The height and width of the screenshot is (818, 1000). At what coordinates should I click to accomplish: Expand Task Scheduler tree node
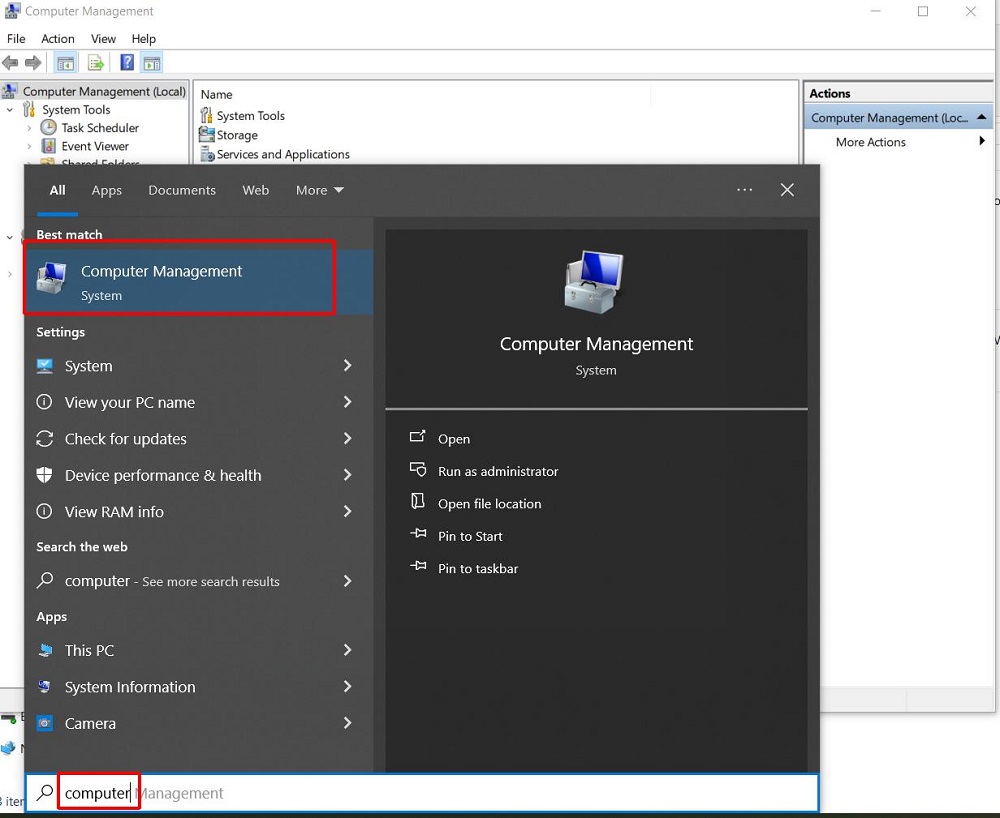(29, 128)
